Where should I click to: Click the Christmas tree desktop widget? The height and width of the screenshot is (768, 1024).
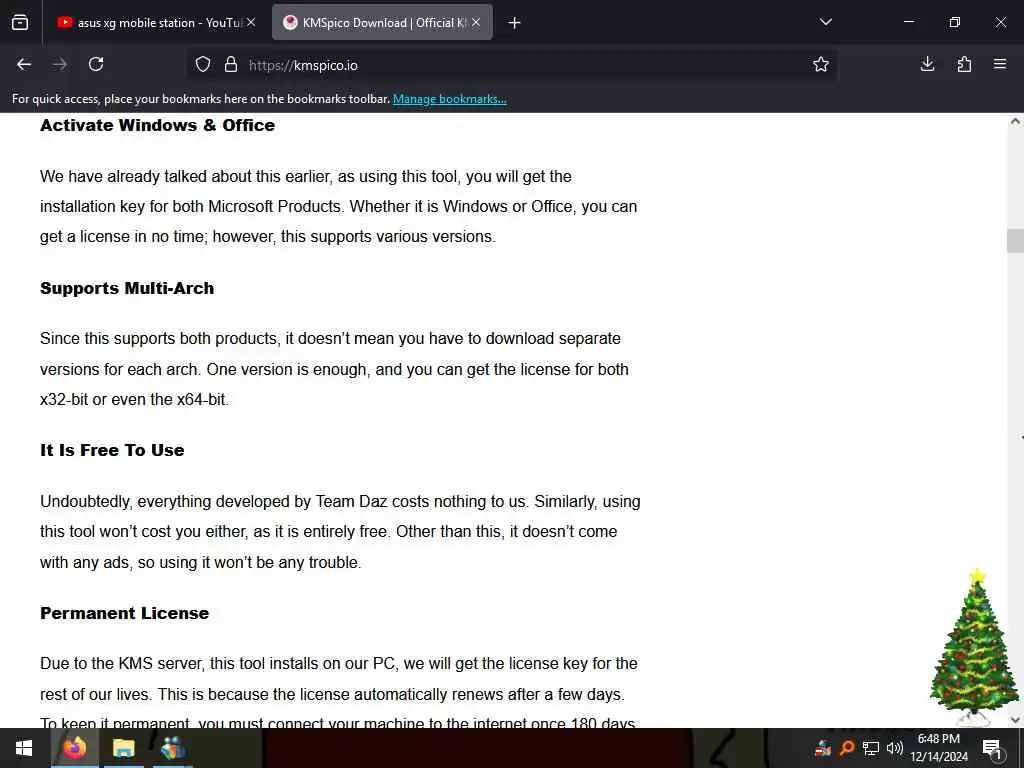tap(974, 647)
